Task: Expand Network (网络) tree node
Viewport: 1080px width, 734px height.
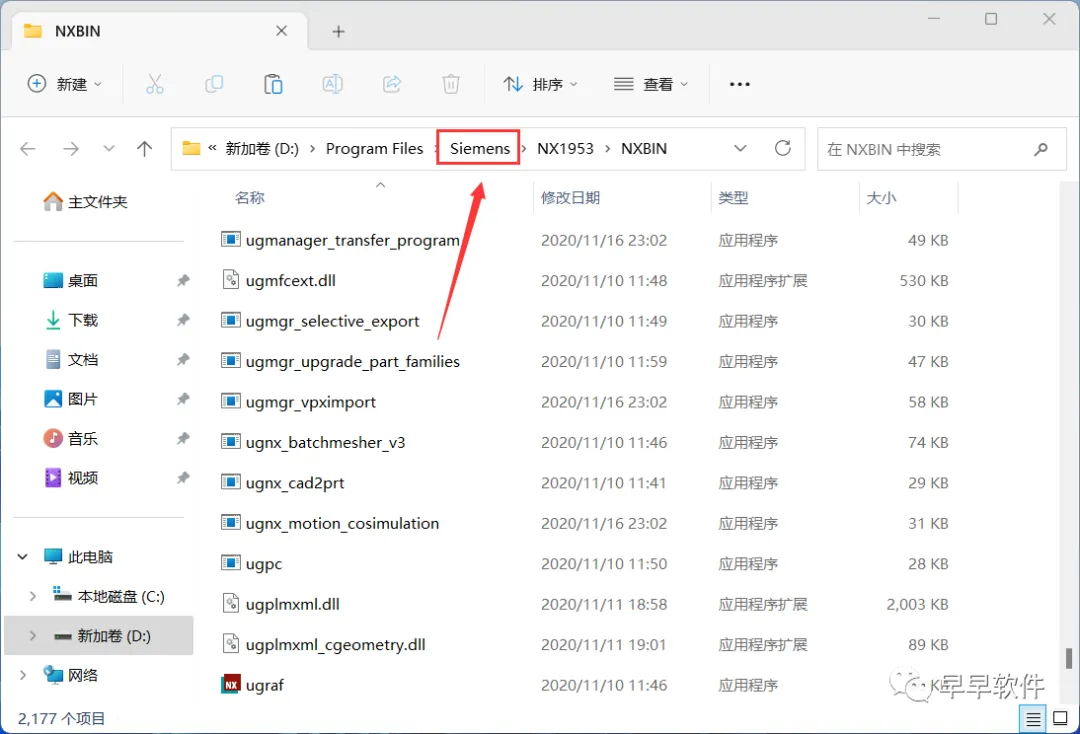Action: point(23,675)
